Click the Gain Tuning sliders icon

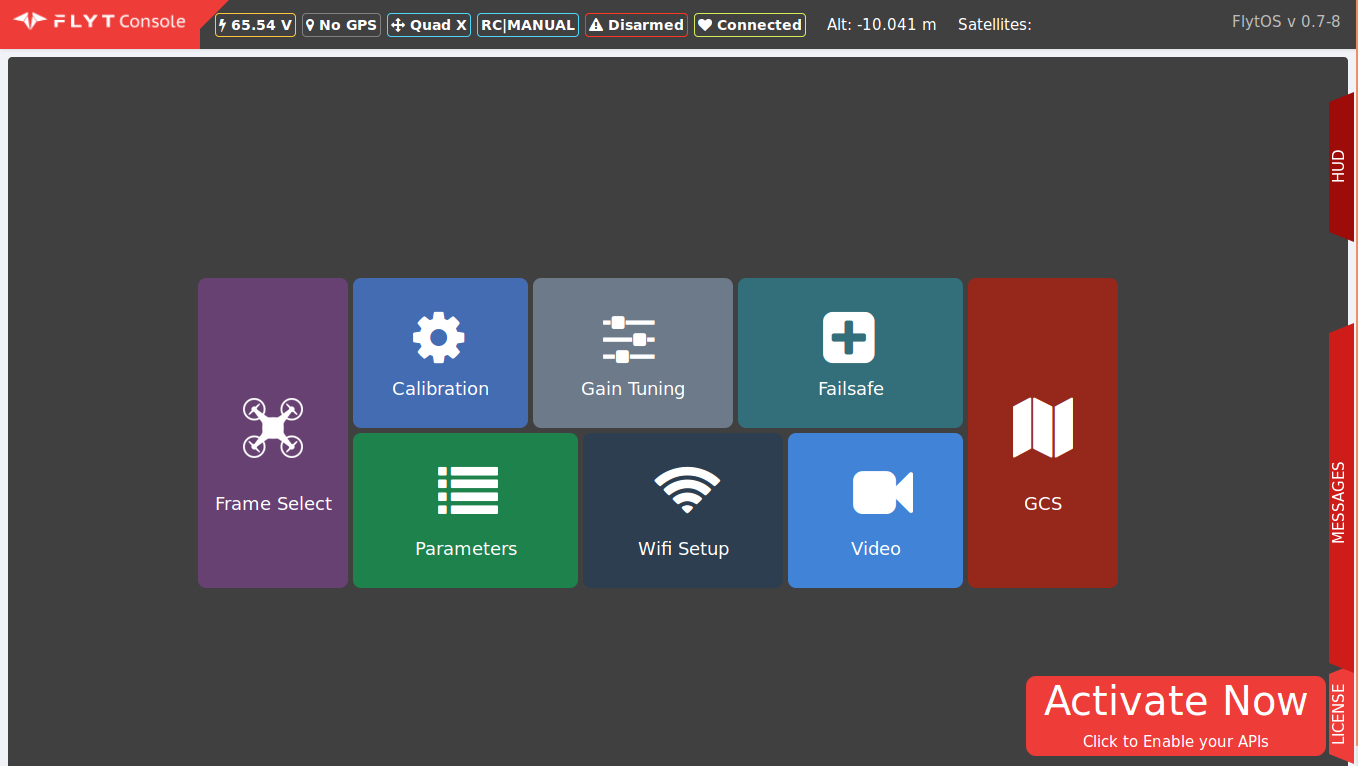click(x=629, y=339)
